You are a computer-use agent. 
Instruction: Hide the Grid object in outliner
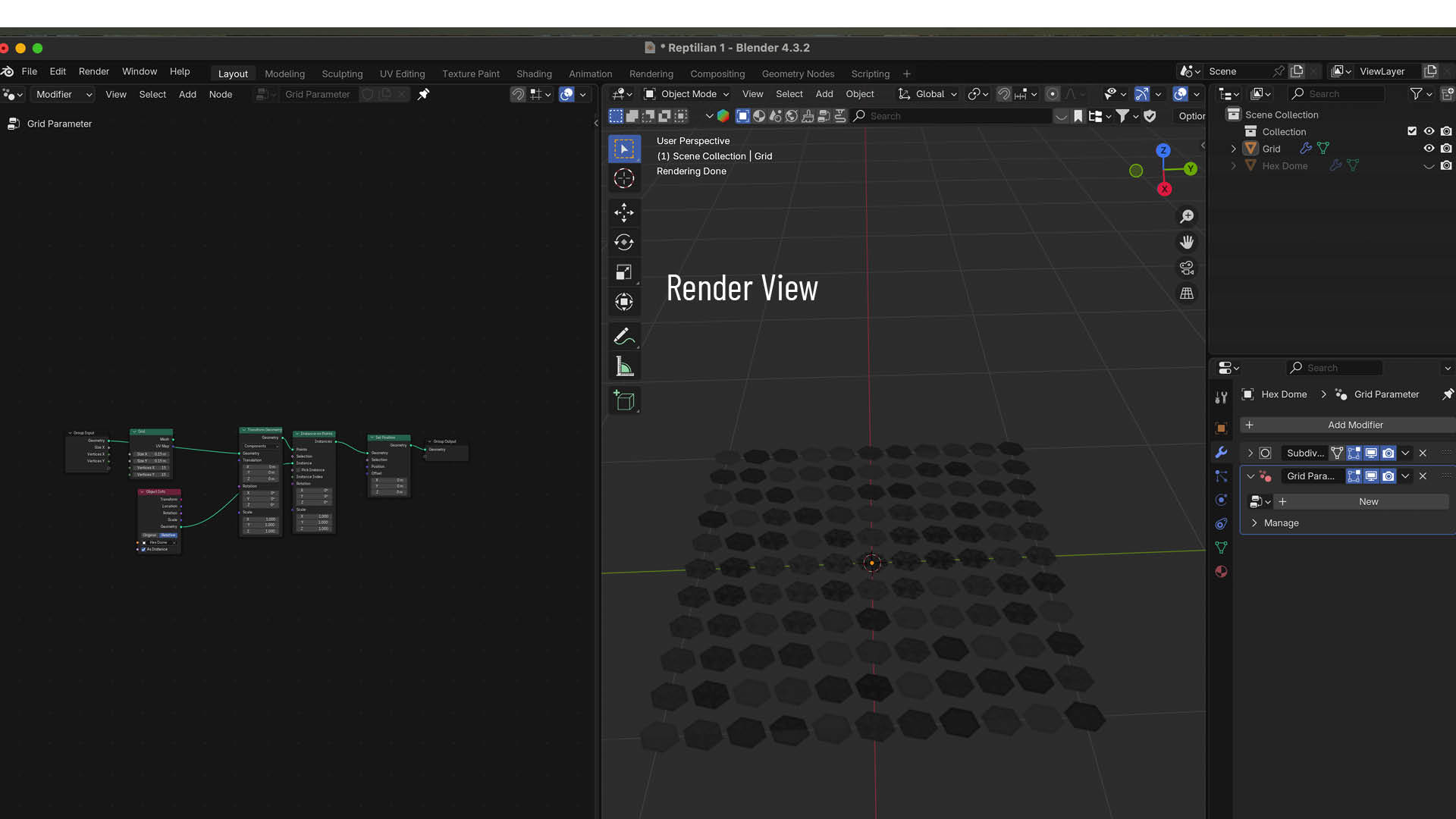click(1429, 149)
